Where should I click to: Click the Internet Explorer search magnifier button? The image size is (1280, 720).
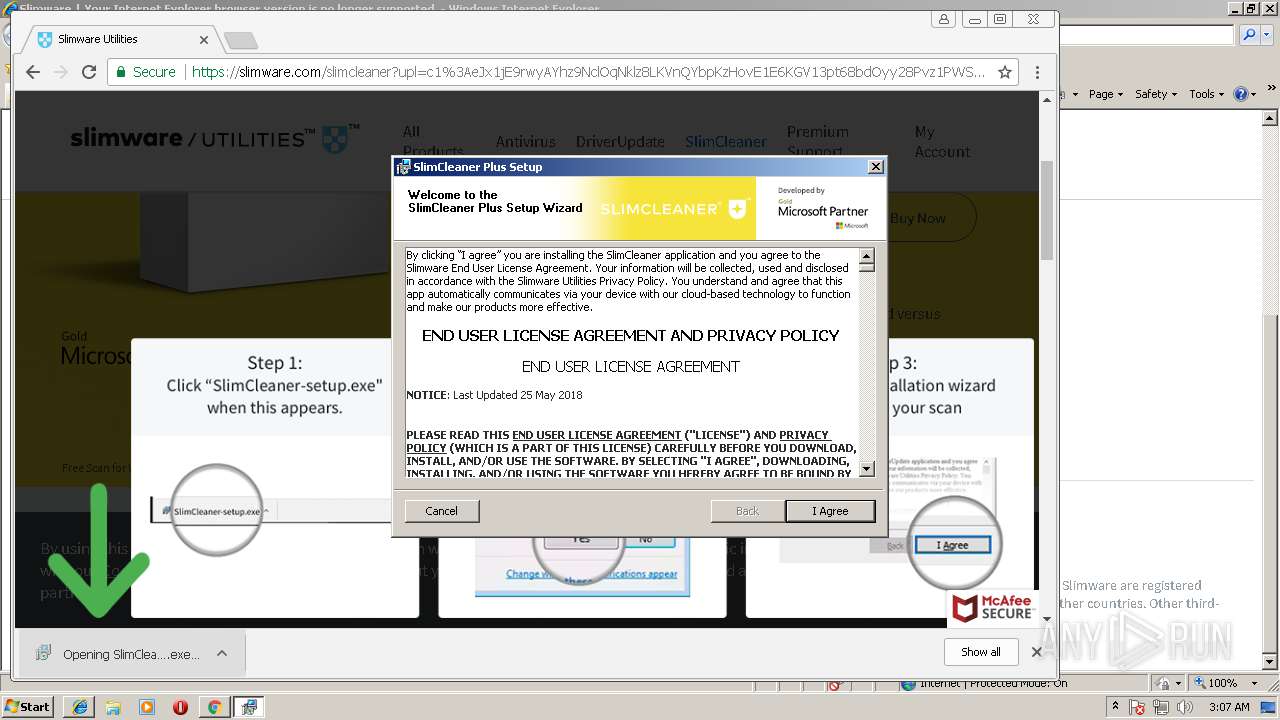pos(1249,35)
